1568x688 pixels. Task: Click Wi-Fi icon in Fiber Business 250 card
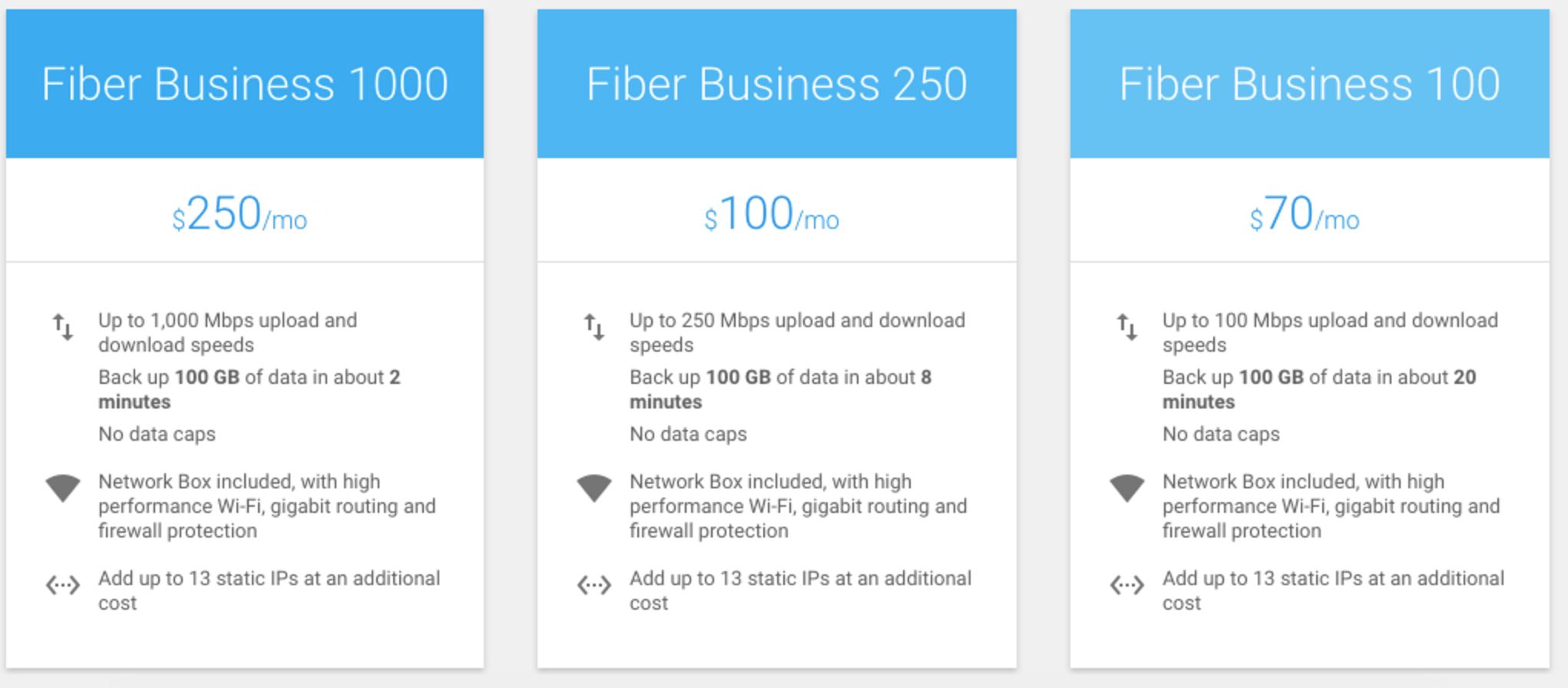click(x=594, y=488)
